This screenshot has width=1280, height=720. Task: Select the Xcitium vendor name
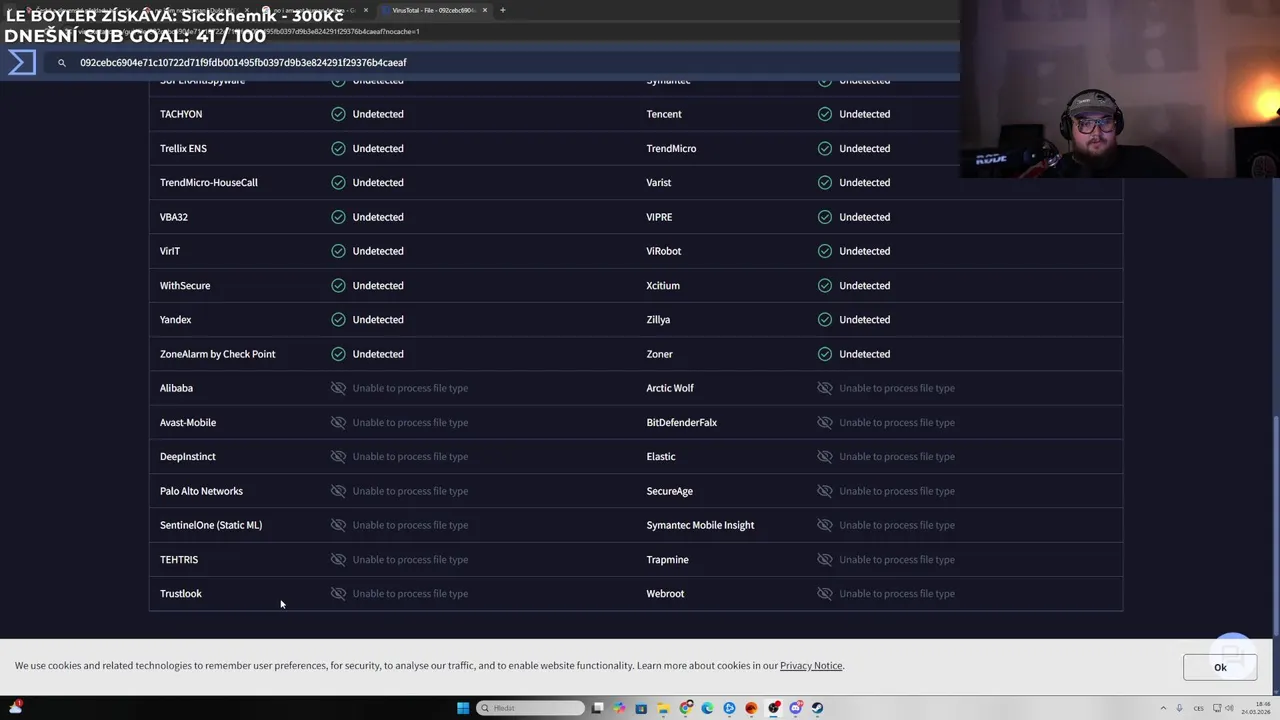(x=663, y=285)
